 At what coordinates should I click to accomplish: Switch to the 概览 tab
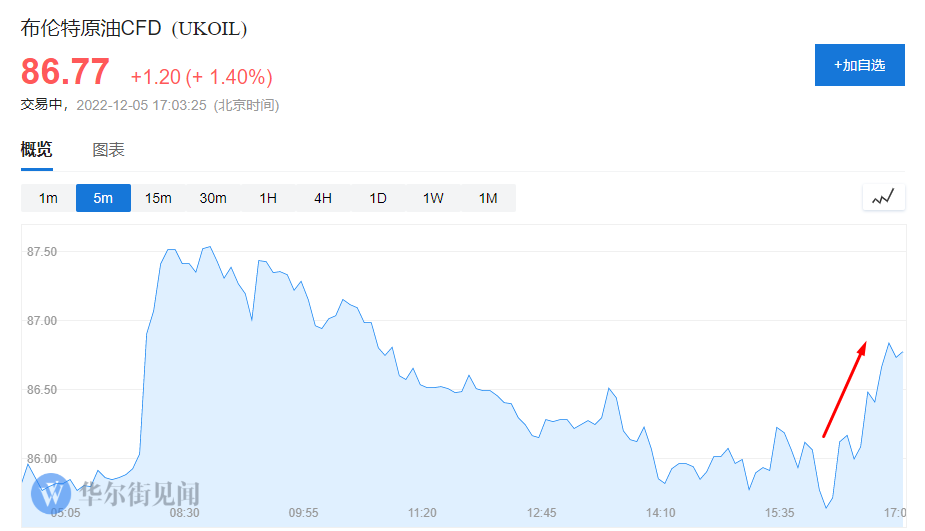coord(36,150)
